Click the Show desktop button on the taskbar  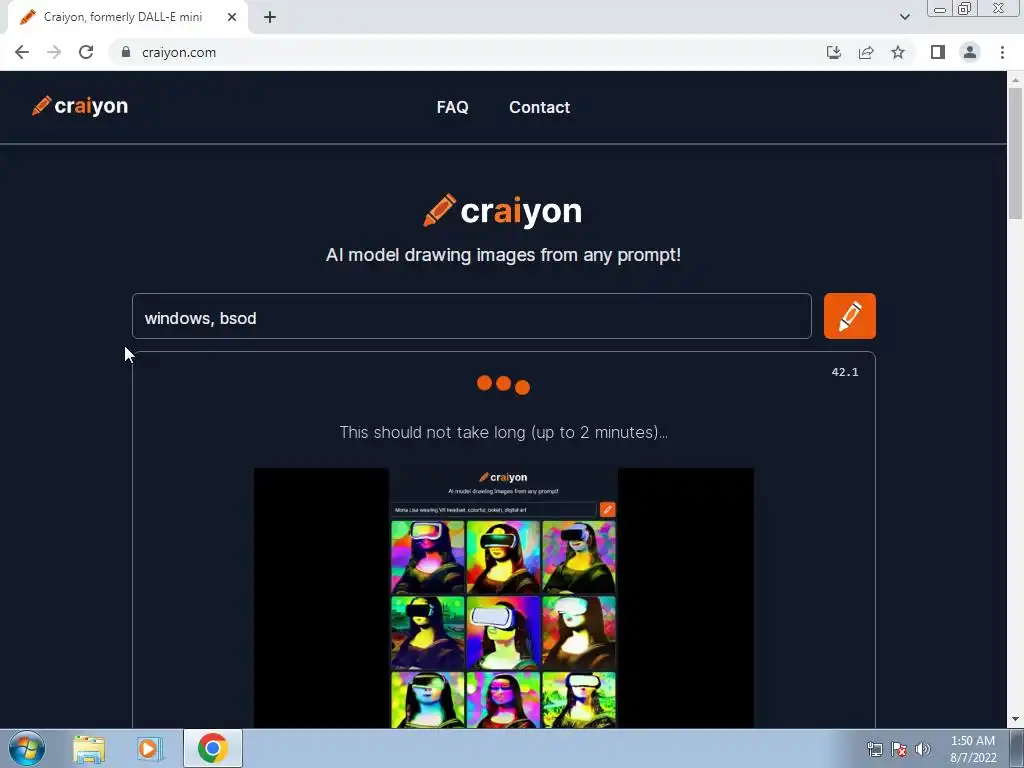pos(1017,748)
